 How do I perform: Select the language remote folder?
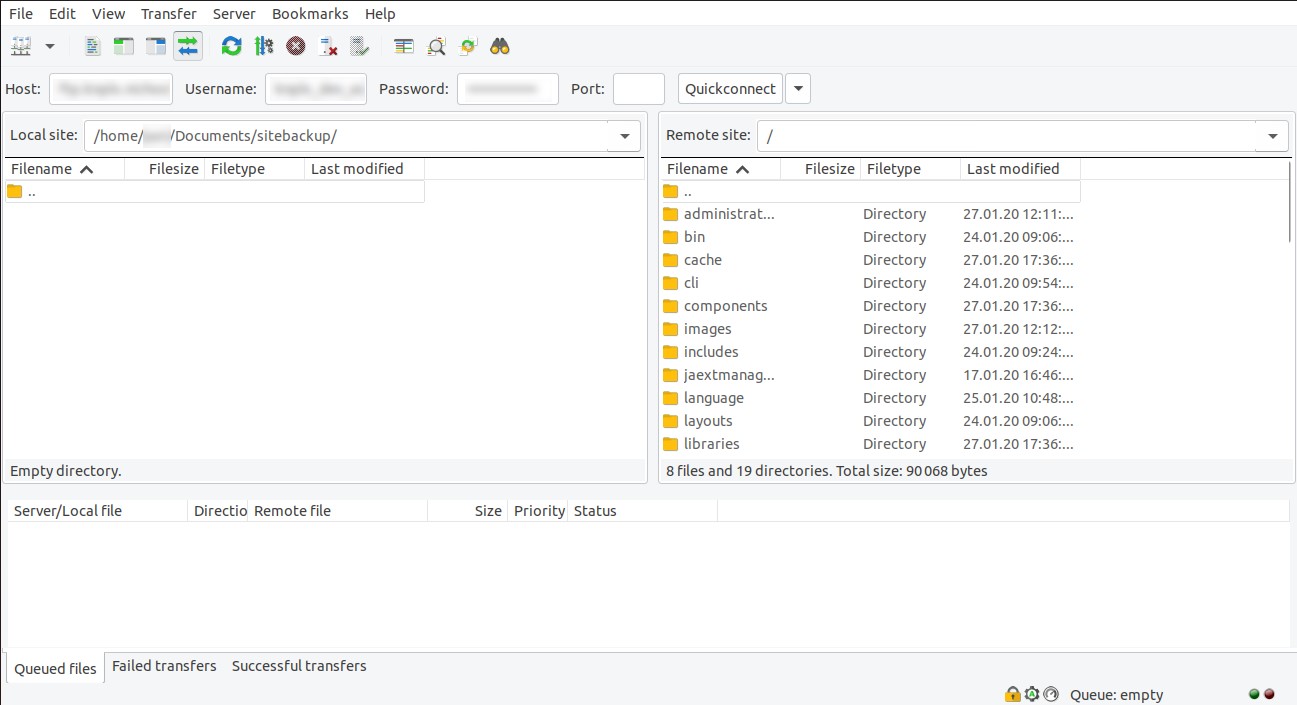pos(871,398)
